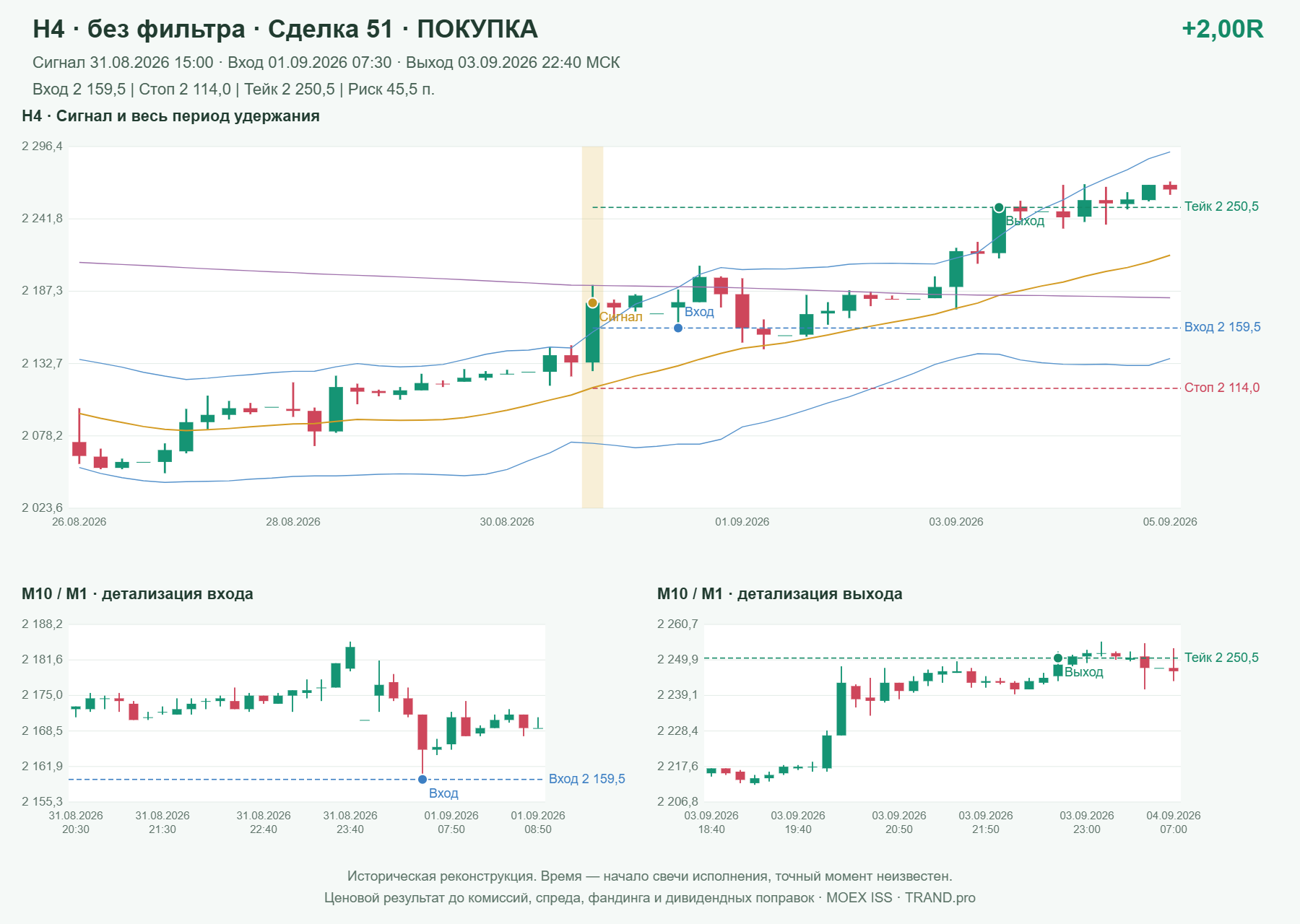Click the +2,00R result value

click(1222, 29)
